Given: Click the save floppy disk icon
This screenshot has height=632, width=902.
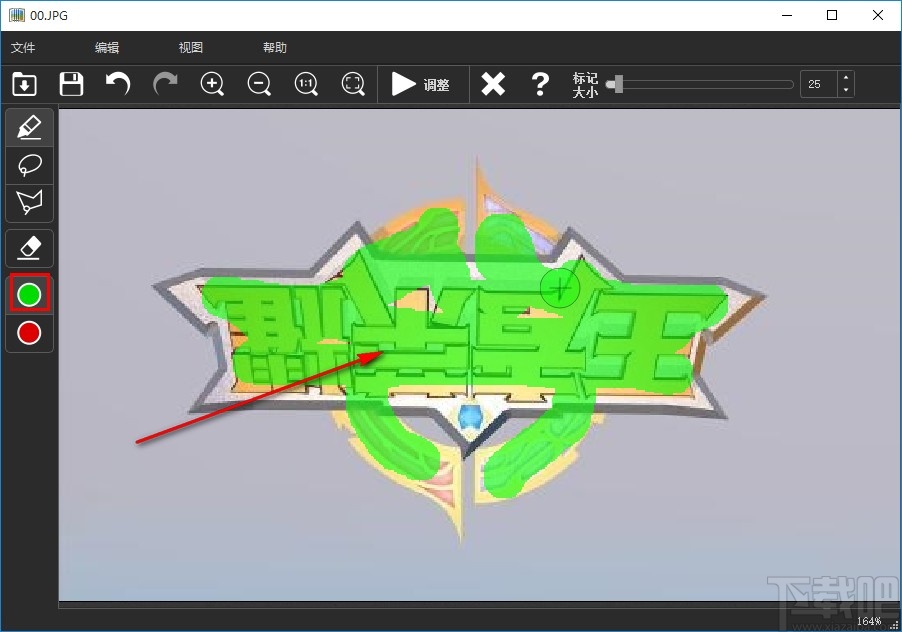Looking at the screenshot, I should point(71,84).
